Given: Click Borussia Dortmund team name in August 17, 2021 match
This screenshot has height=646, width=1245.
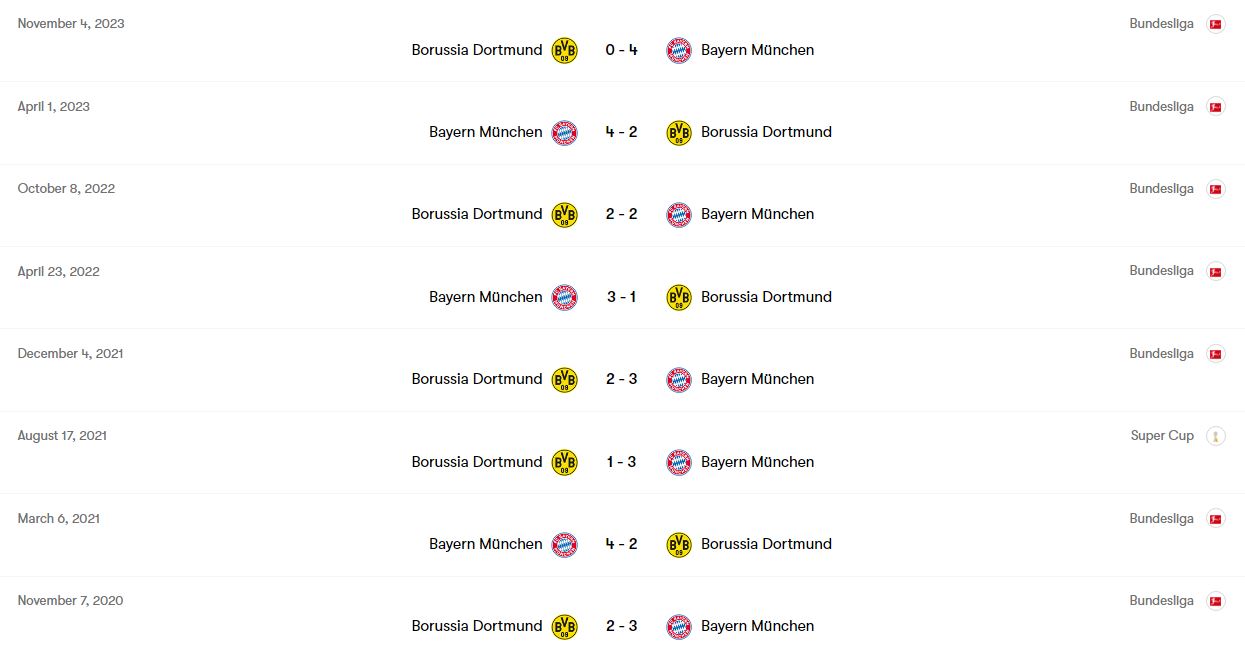Looking at the screenshot, I should point(477,462).
